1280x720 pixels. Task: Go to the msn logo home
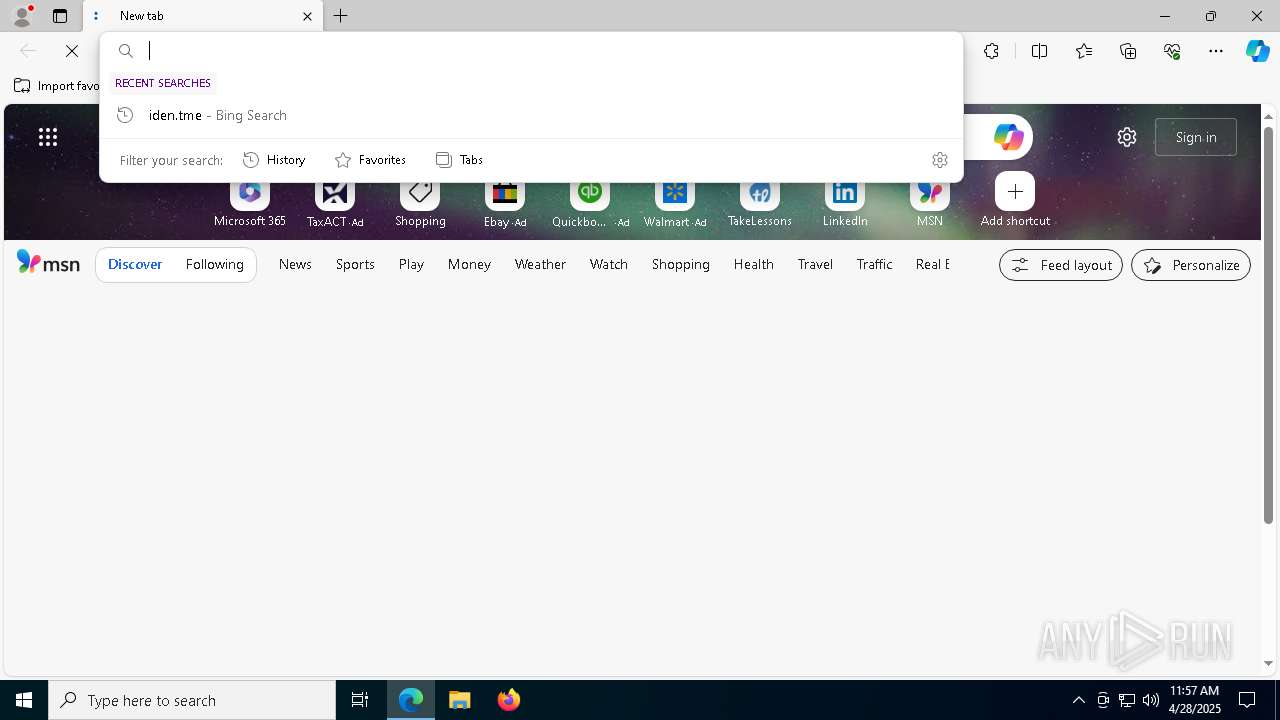point(48,263)
